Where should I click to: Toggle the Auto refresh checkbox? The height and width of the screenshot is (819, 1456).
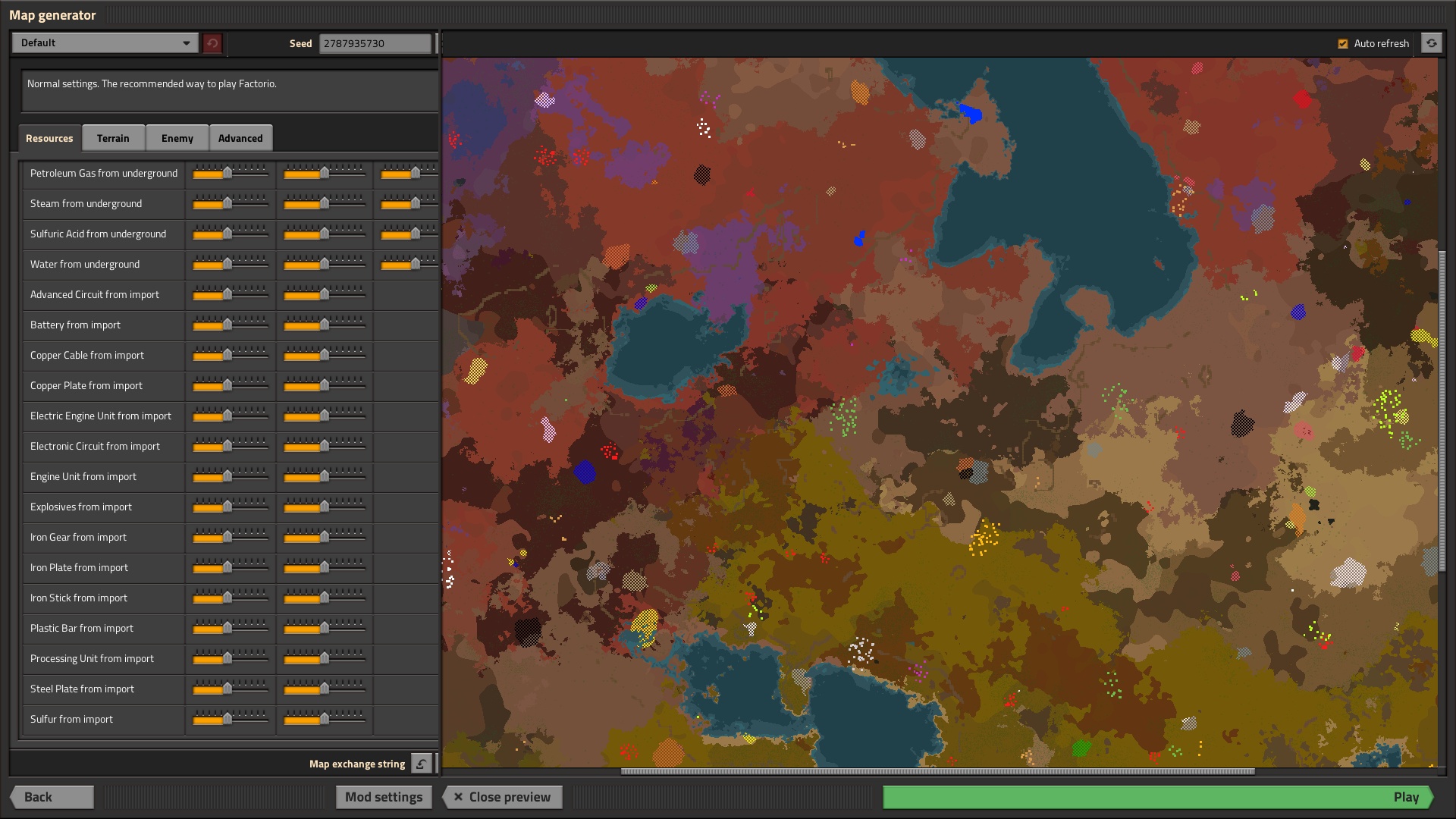click(x=1343, y=44)
